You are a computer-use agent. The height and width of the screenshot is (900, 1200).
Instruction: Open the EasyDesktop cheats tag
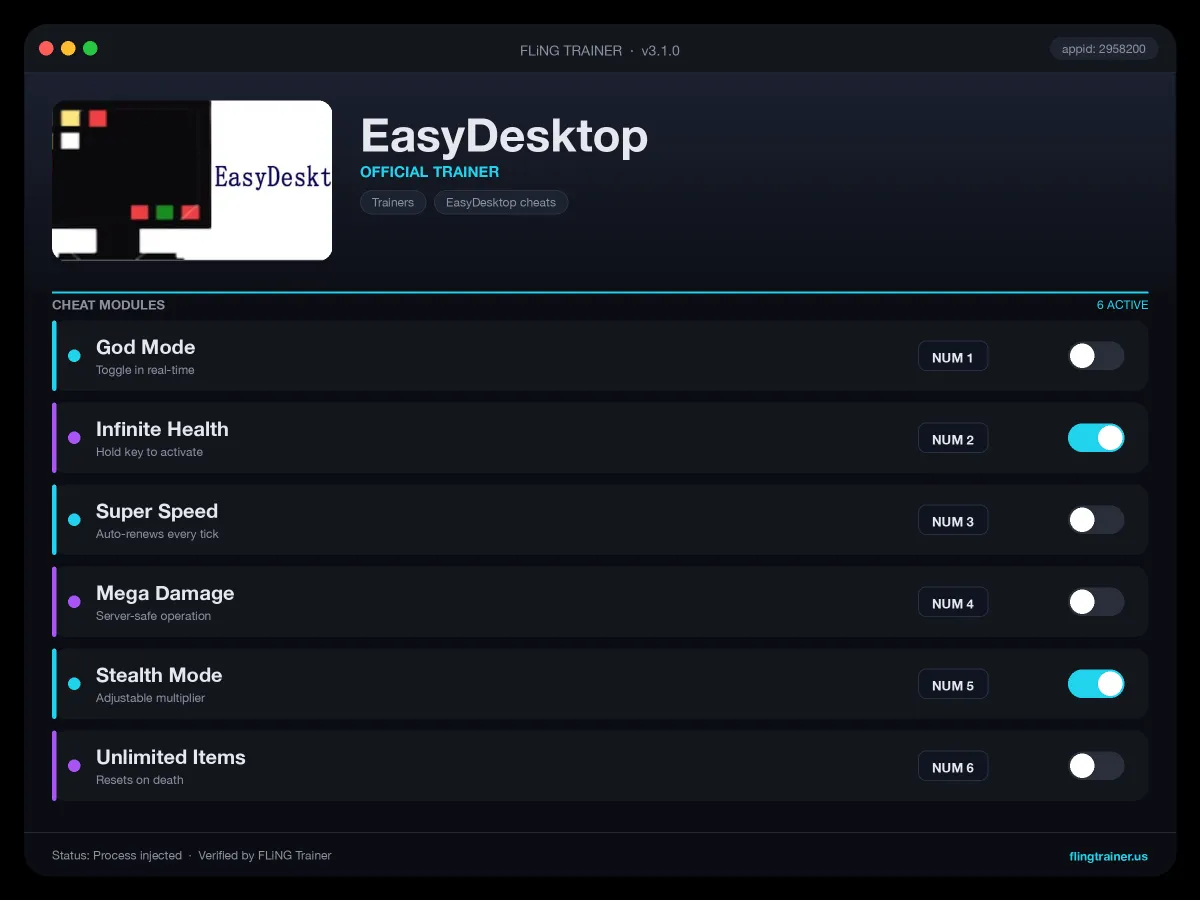pyautogui.click(x=501, y=202)
